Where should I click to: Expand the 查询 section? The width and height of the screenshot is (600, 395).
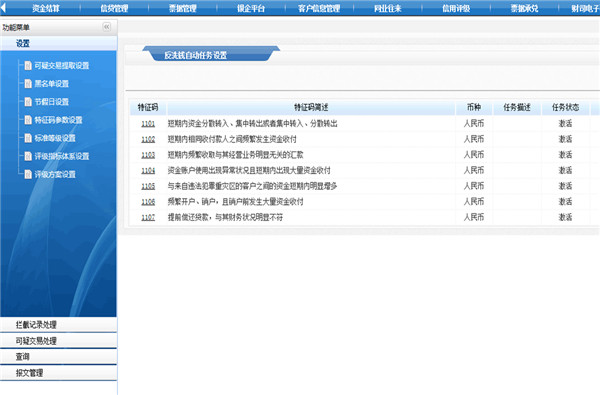pyautogui.click(x=59, y=357)
